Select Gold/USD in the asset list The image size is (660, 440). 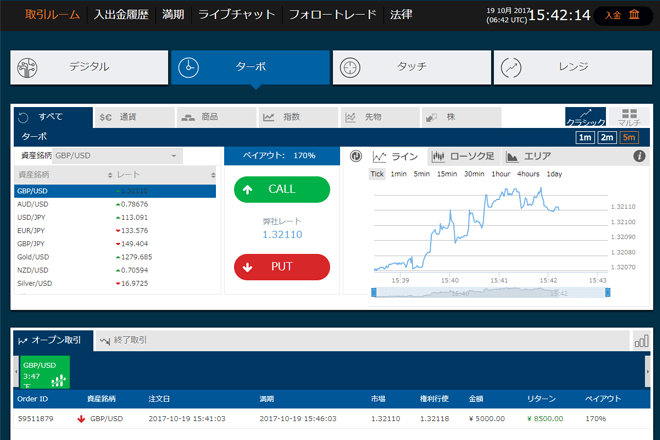coord(115,257)
